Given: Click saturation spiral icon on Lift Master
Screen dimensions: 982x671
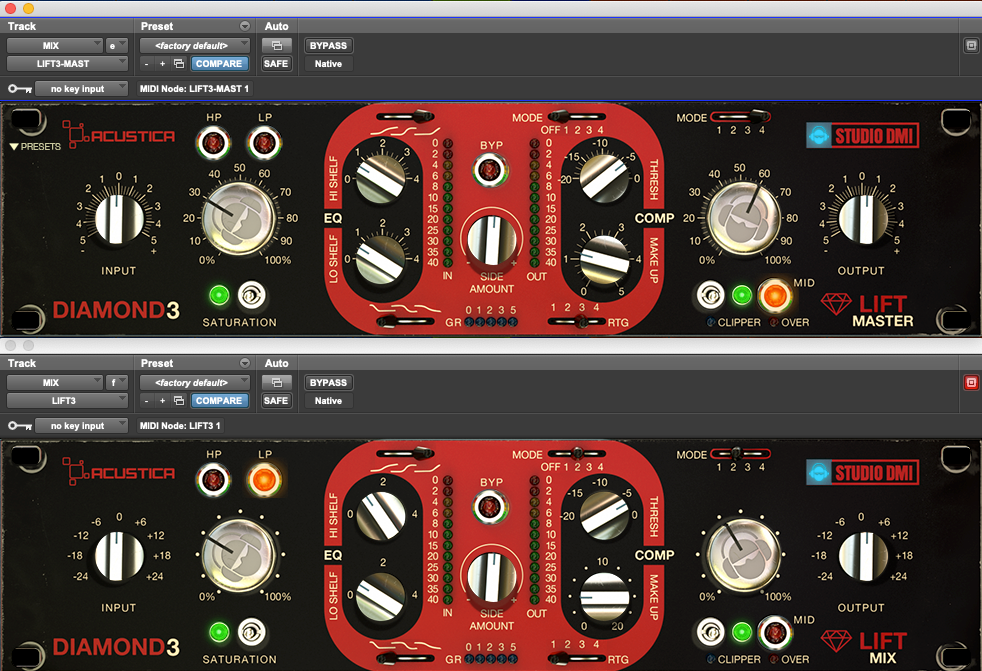Looking at the screenshot, I should click(x=252, y=295).
